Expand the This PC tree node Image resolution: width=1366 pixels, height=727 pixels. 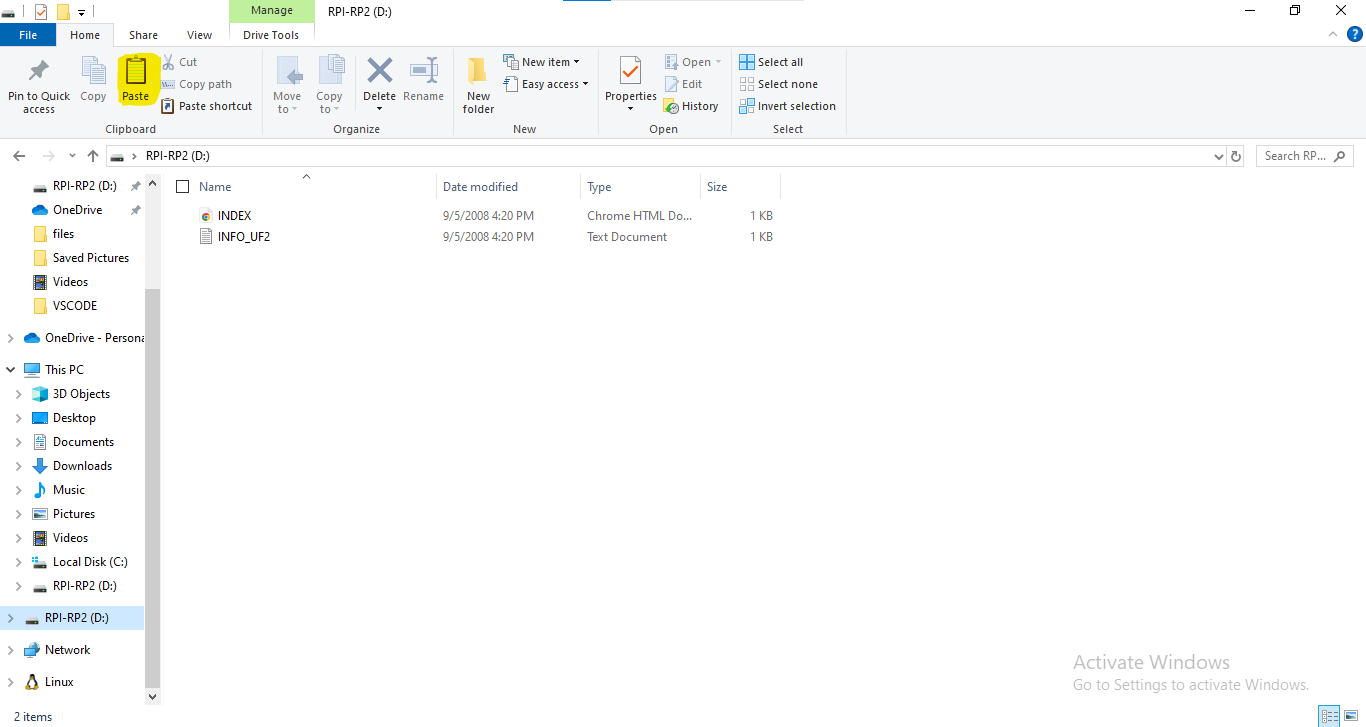point(11,370)
